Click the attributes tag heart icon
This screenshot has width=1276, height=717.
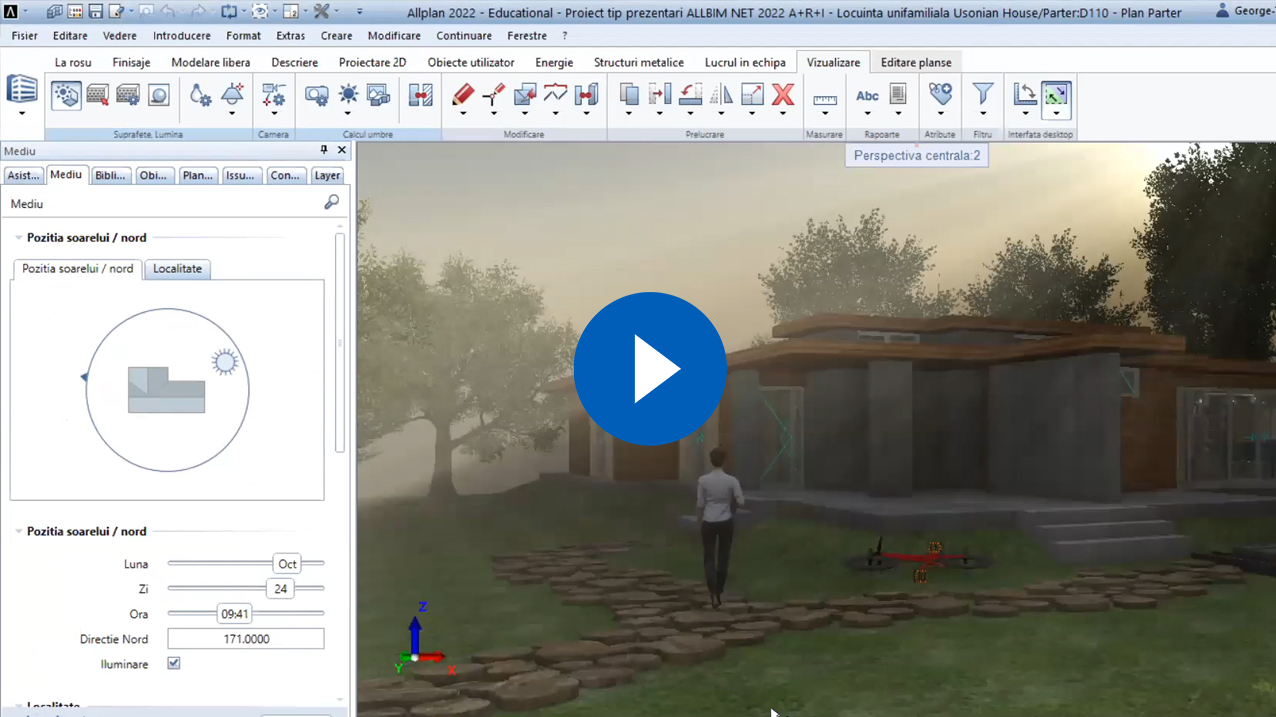940,94
